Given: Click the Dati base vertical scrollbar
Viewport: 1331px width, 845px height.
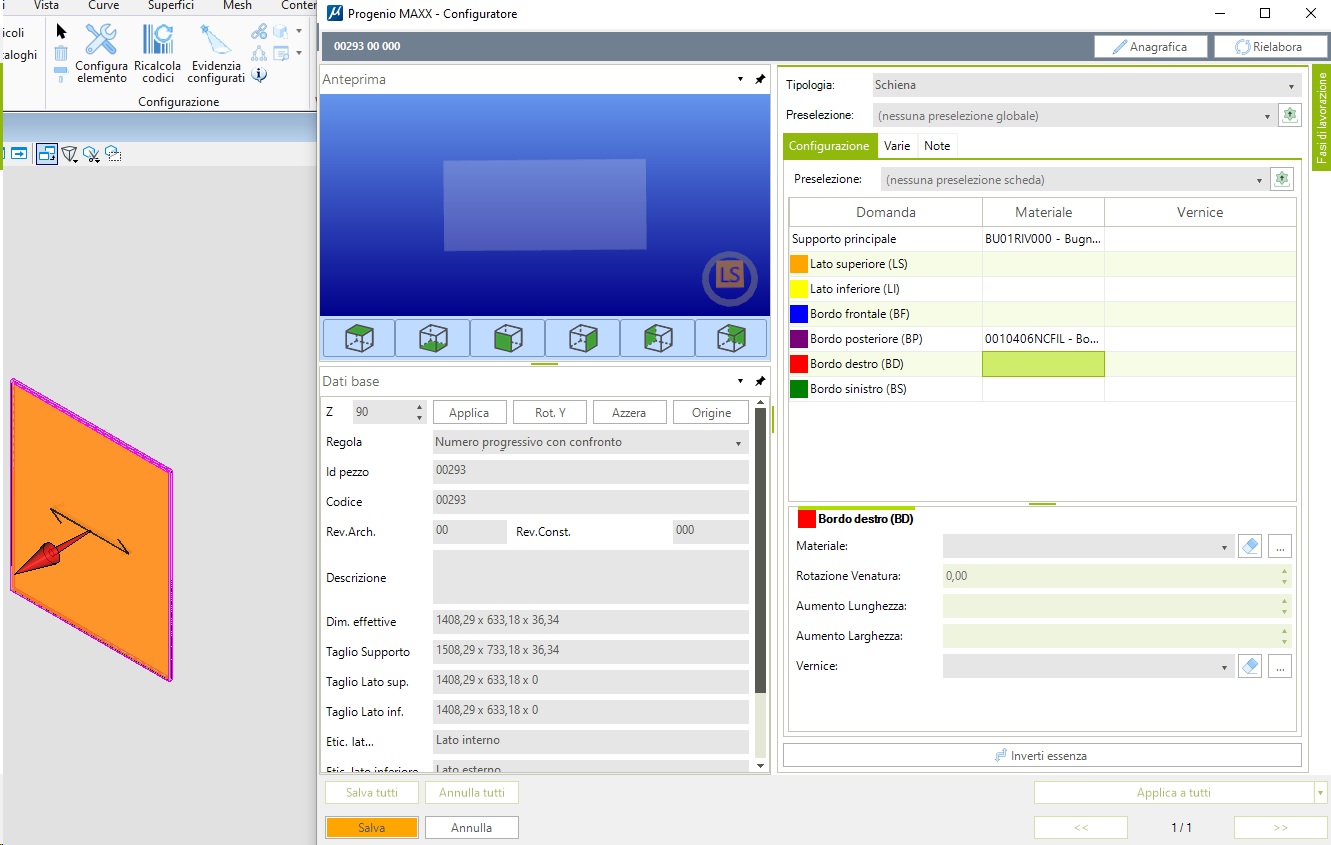Looking at the screenshot, I should (760, 550).
